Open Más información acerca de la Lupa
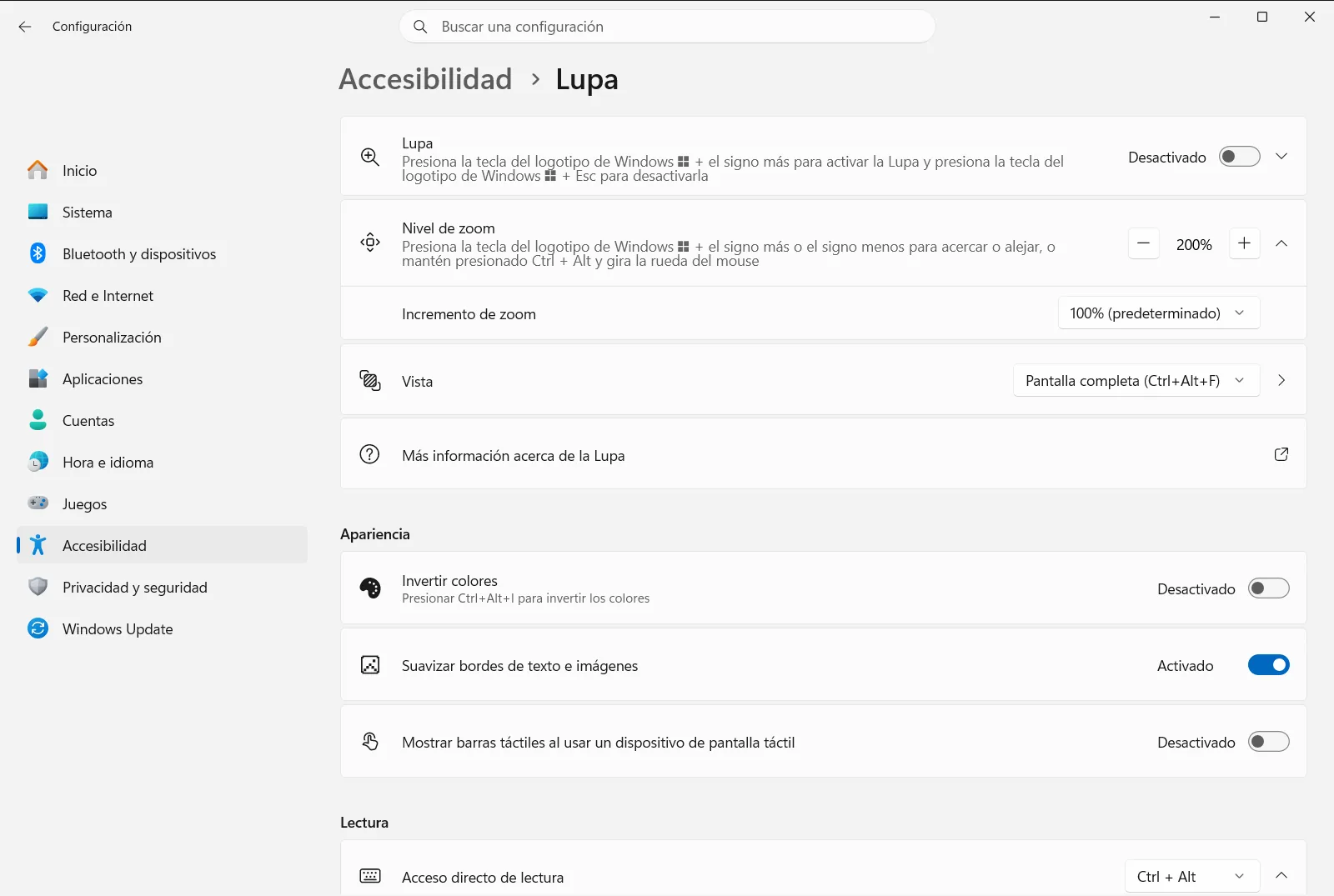 click(x=824, y=454)
